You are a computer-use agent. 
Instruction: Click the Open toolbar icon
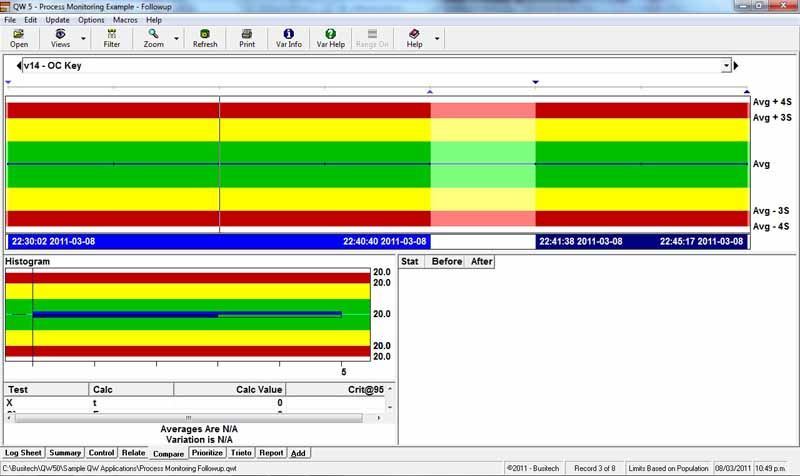tap(19, 34)
